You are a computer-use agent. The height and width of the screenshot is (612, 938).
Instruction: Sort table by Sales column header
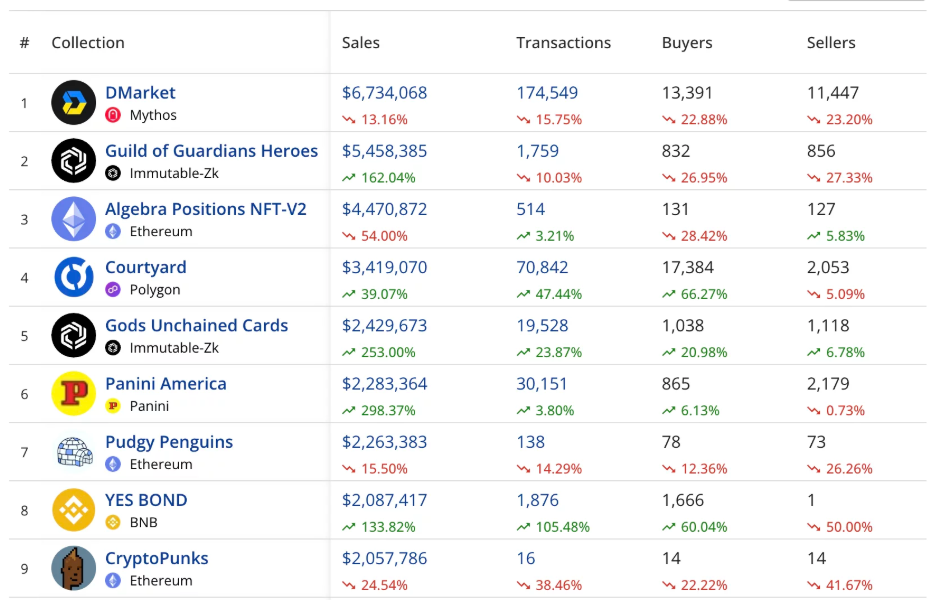361,43
